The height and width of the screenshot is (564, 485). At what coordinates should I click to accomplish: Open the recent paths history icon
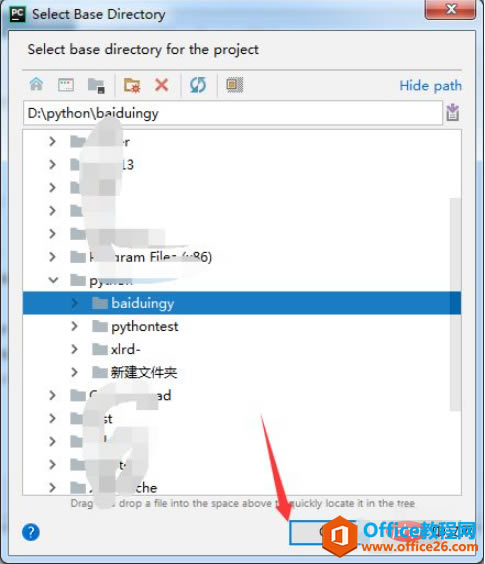tap(452, 112)
